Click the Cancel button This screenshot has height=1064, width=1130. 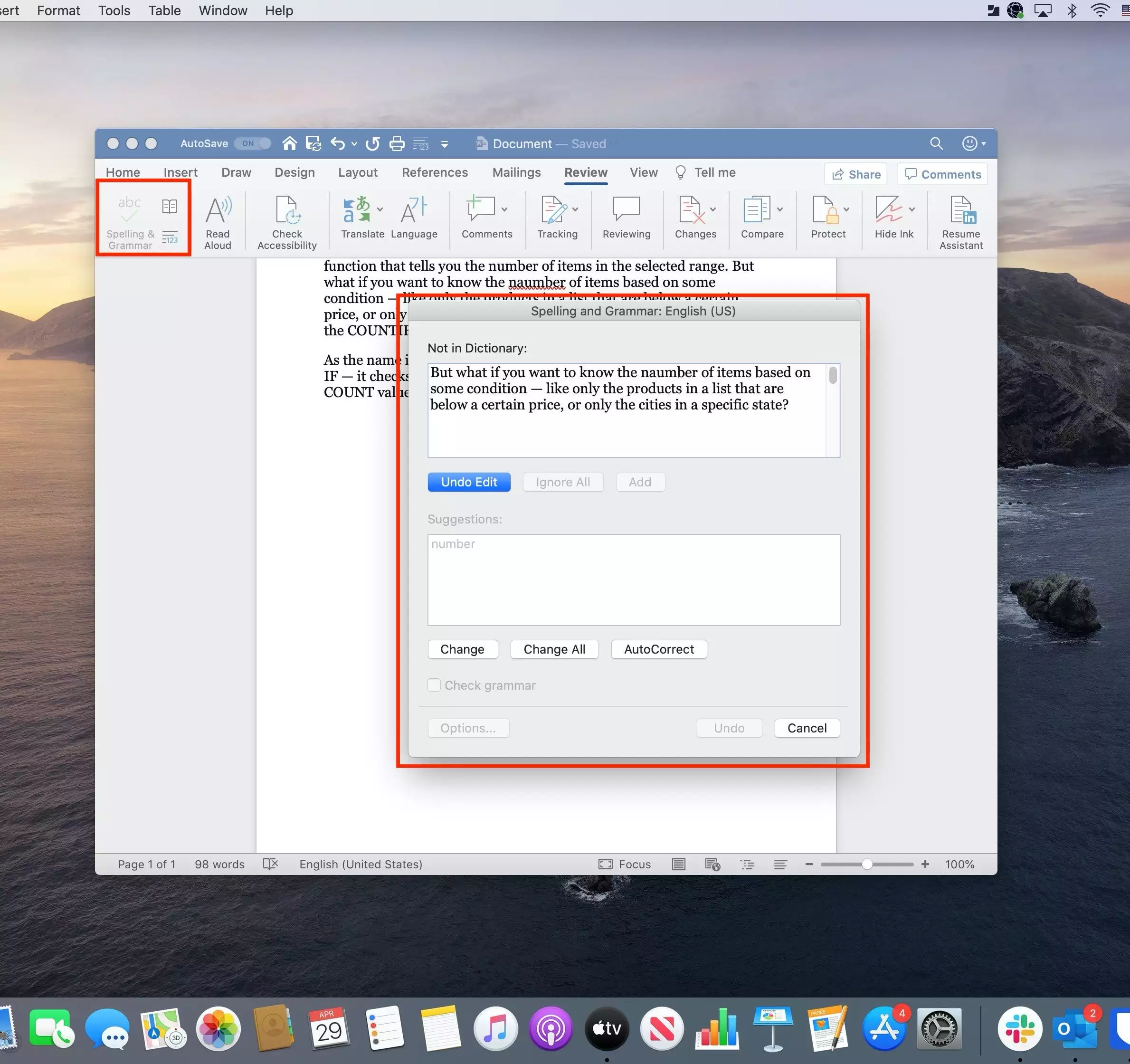coord(806,728)
